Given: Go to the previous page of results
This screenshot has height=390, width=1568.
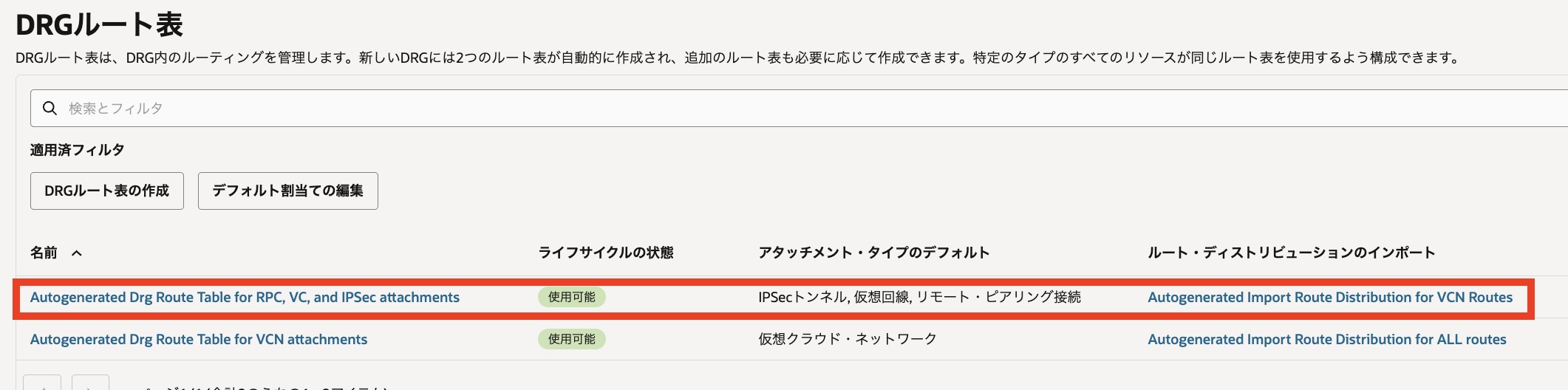Looking at the screenshot, I should [x=42, y=384].
